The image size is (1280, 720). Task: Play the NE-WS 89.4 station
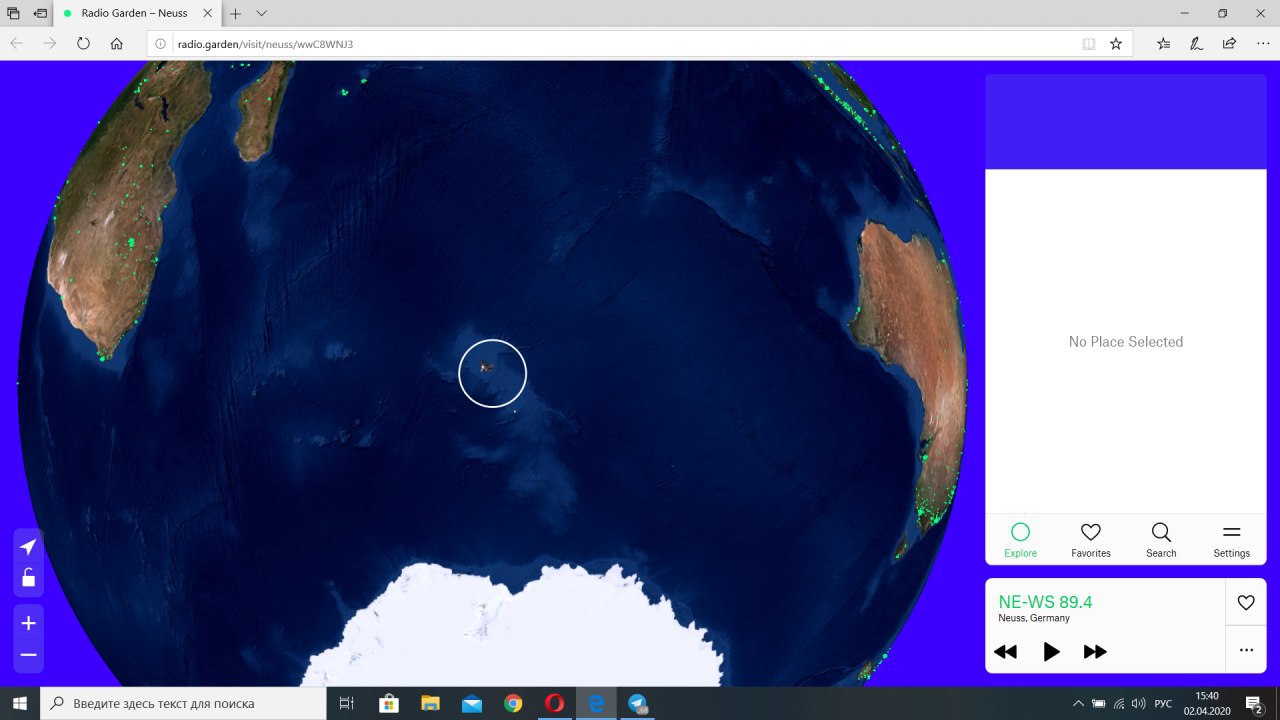(x=1051, y=652)
